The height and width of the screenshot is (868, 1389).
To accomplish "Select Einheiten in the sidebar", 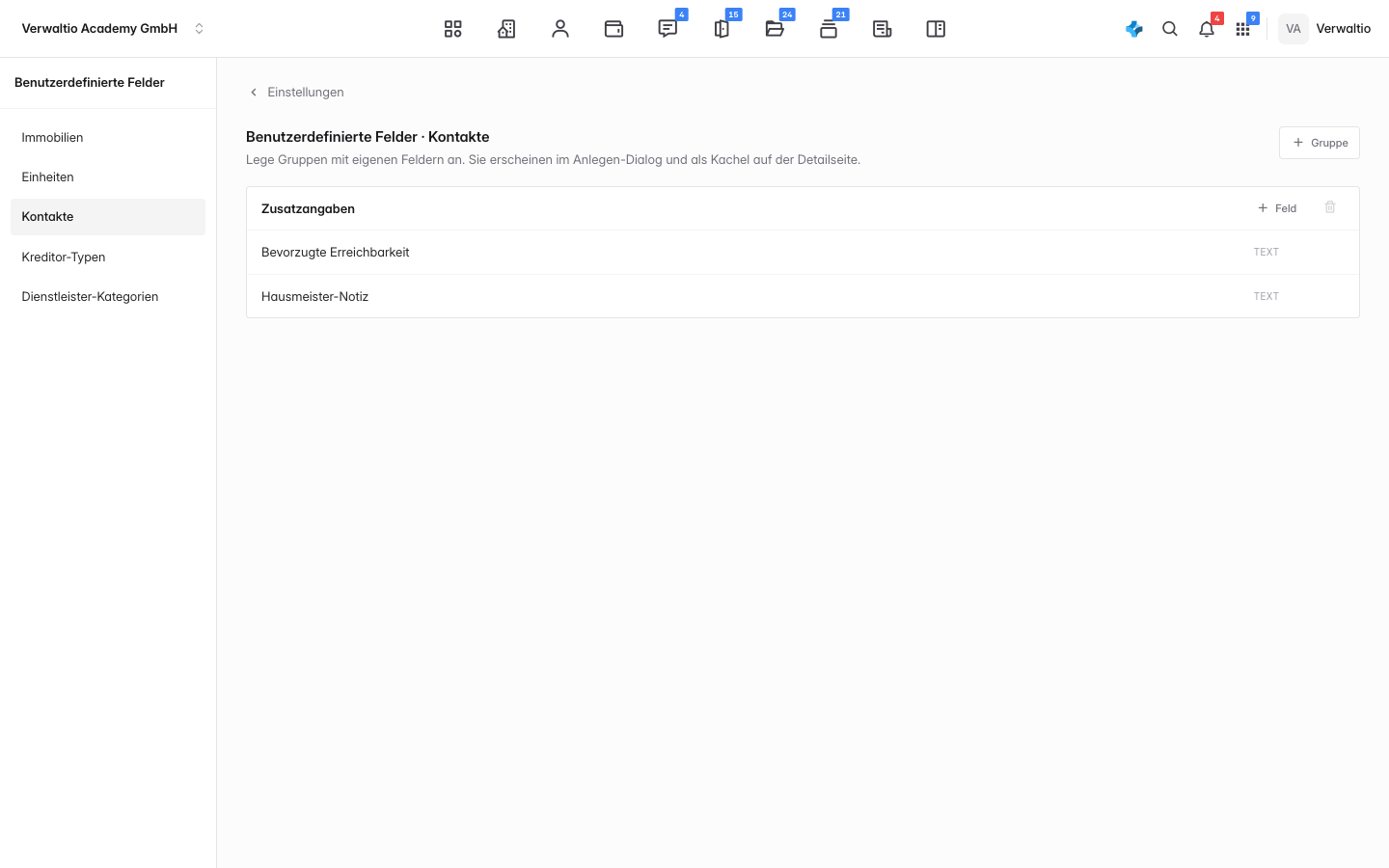I will [x=108, y=176].
